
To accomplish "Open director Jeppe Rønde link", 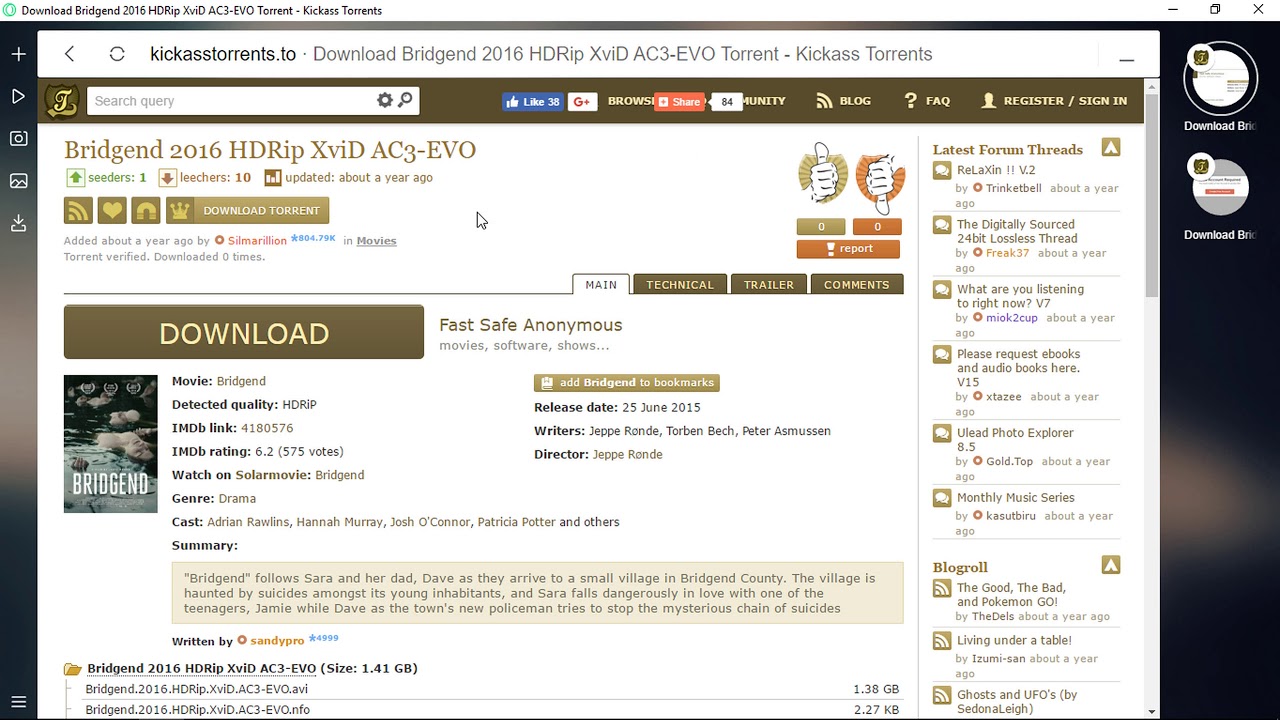I will [x=627, y=455].
